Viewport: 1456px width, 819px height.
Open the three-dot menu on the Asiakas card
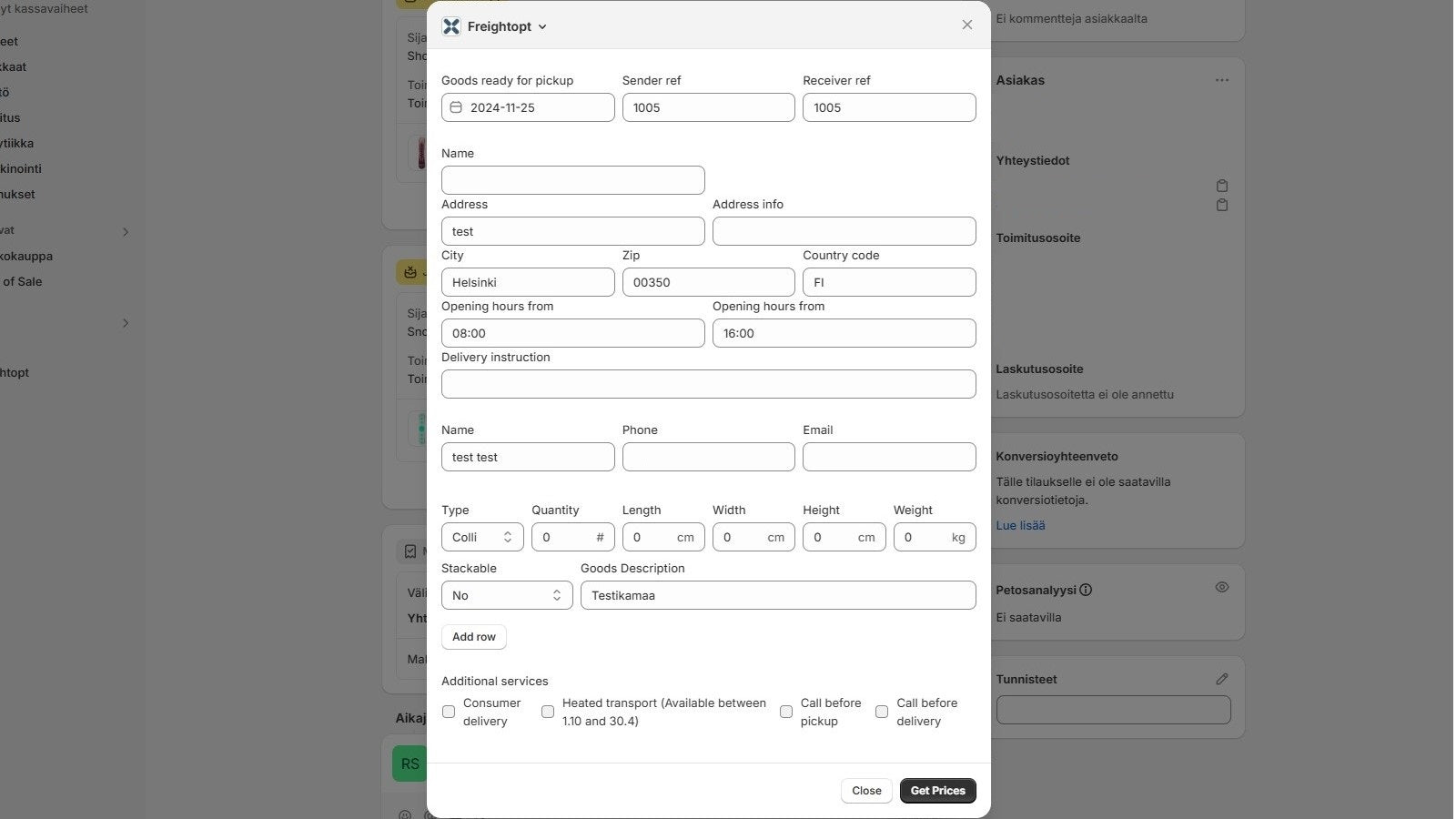pyautogui.click(x=1221, y=80)
